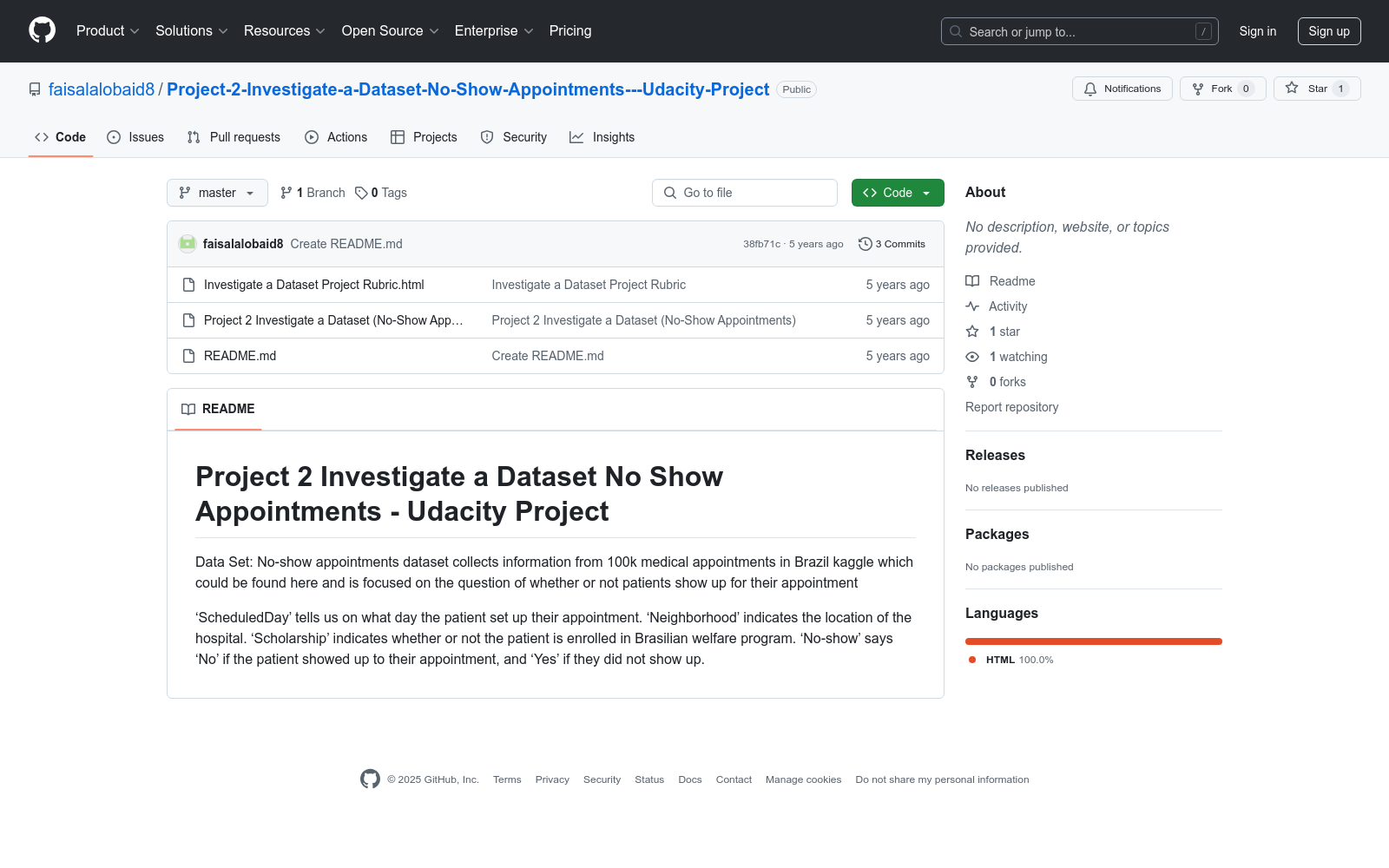Click the Star count badge showing 1

(x=1340, y=89)
